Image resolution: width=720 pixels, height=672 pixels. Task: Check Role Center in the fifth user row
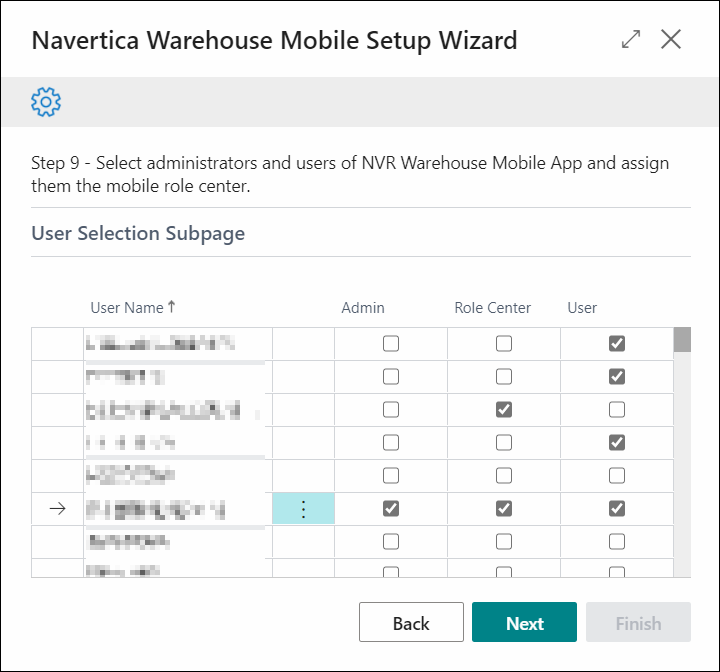coord(504,475)
